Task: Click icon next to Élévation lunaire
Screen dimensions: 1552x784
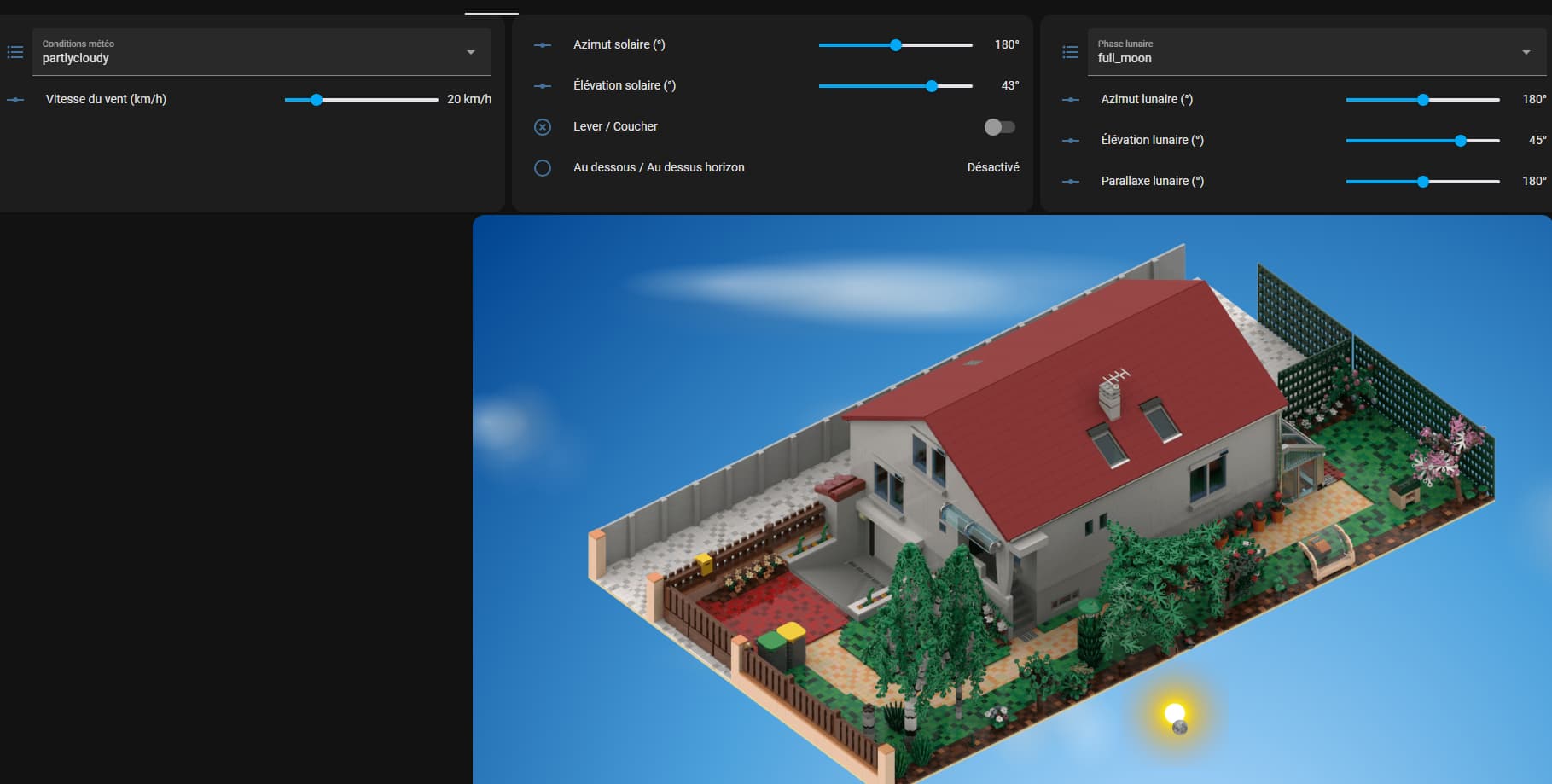Action: click(1070, 141)
